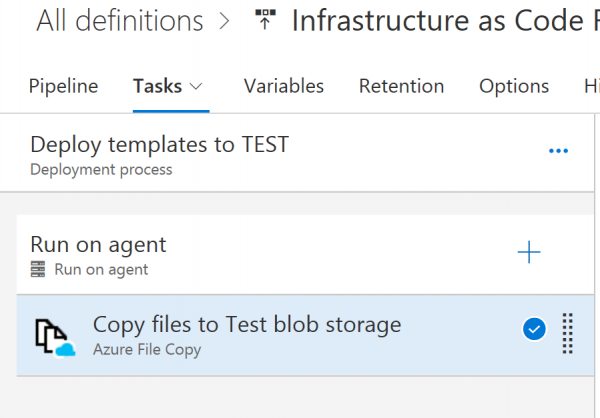600x418 pixels.
Task: Expand the Tasks tab dropdown chevron
Action: pyautogui.click(x=196, y=87)
